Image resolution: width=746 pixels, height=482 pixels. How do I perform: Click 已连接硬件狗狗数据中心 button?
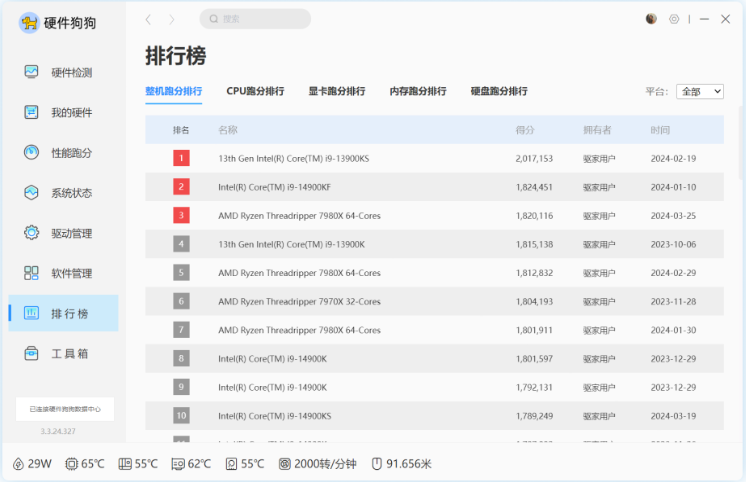65,409
